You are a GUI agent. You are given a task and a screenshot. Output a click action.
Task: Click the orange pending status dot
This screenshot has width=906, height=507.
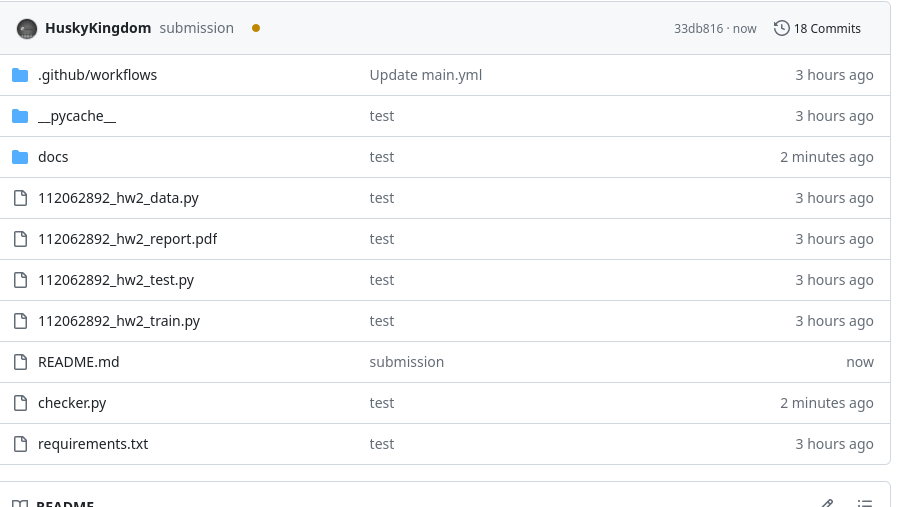tap(256, 28)
